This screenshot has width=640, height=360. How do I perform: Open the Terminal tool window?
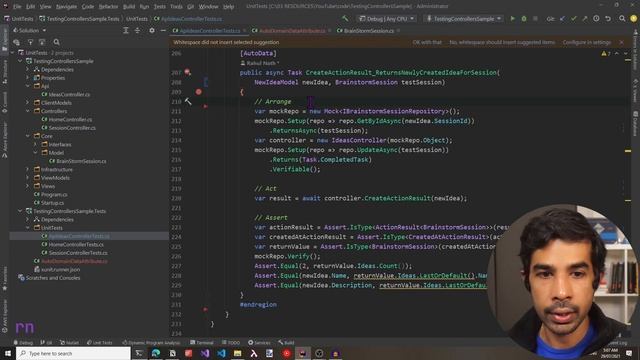(202, 342)
